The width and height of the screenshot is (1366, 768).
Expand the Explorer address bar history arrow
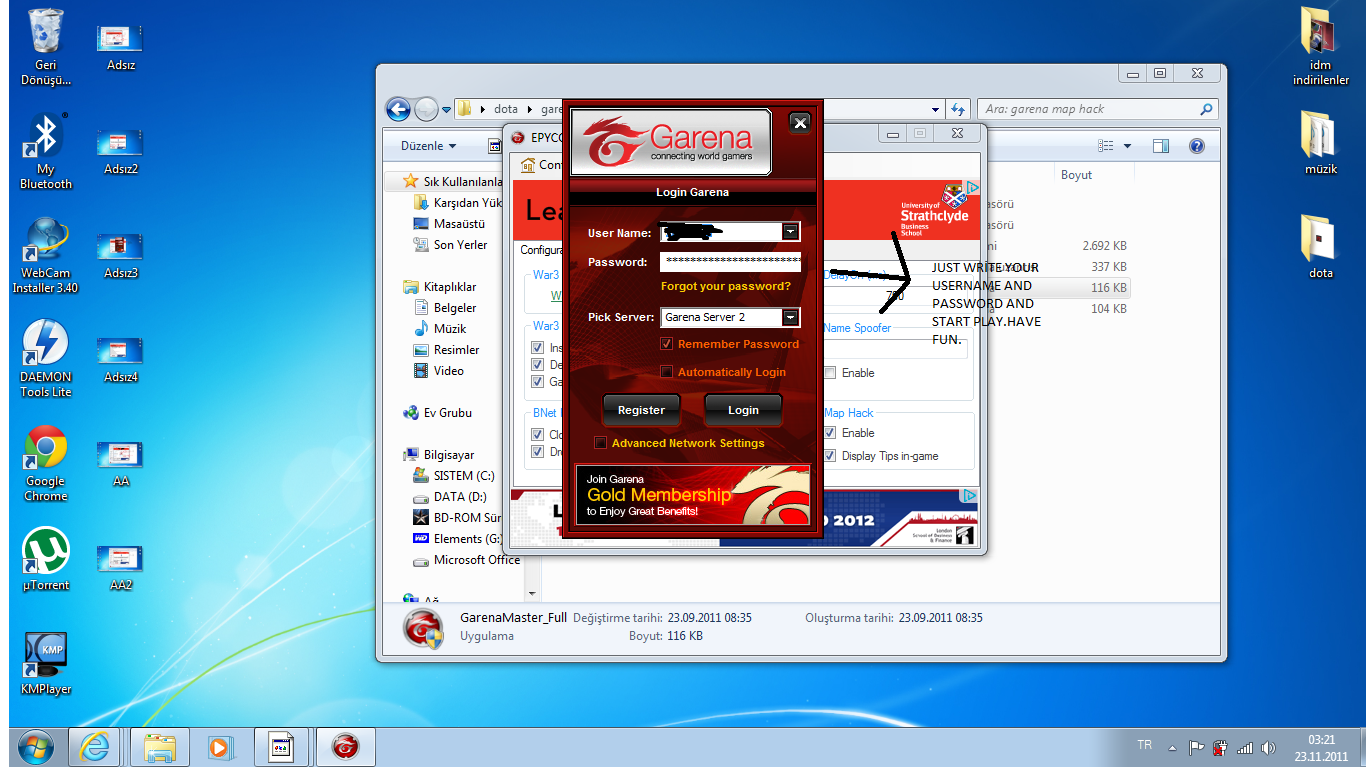point(936,109)
